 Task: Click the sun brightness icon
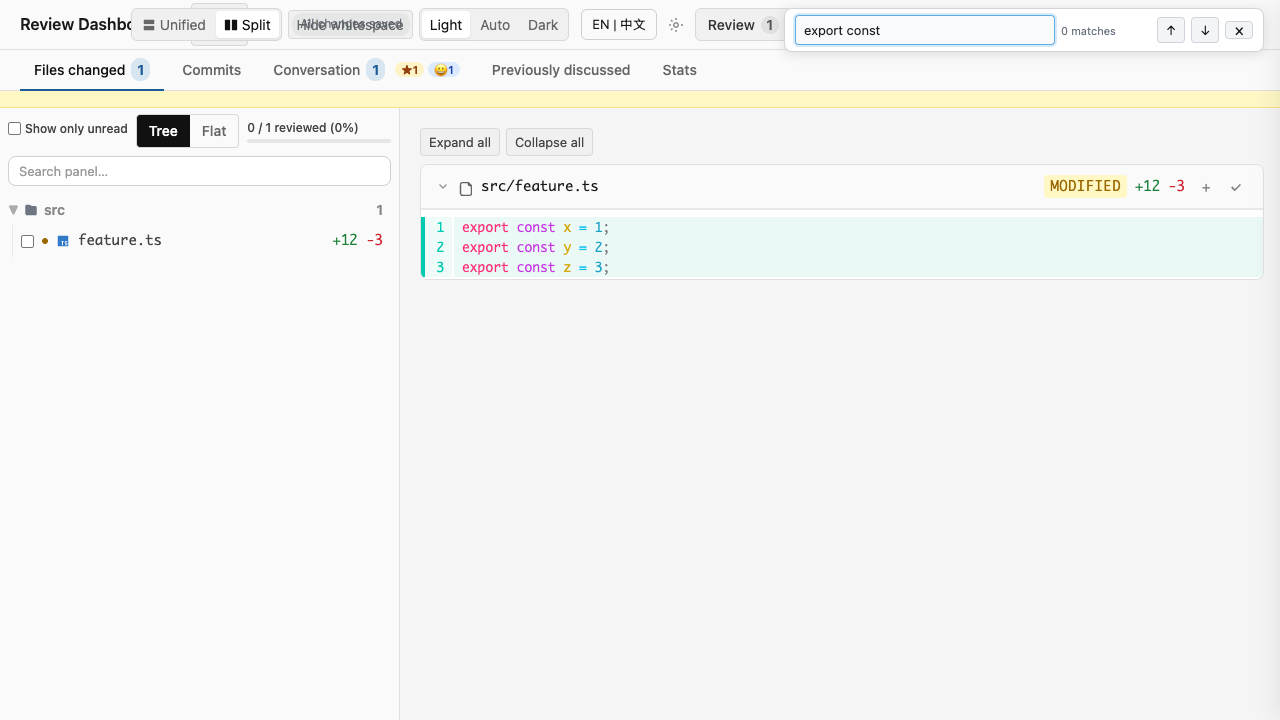pyautogui.click(x=676, y=25)
